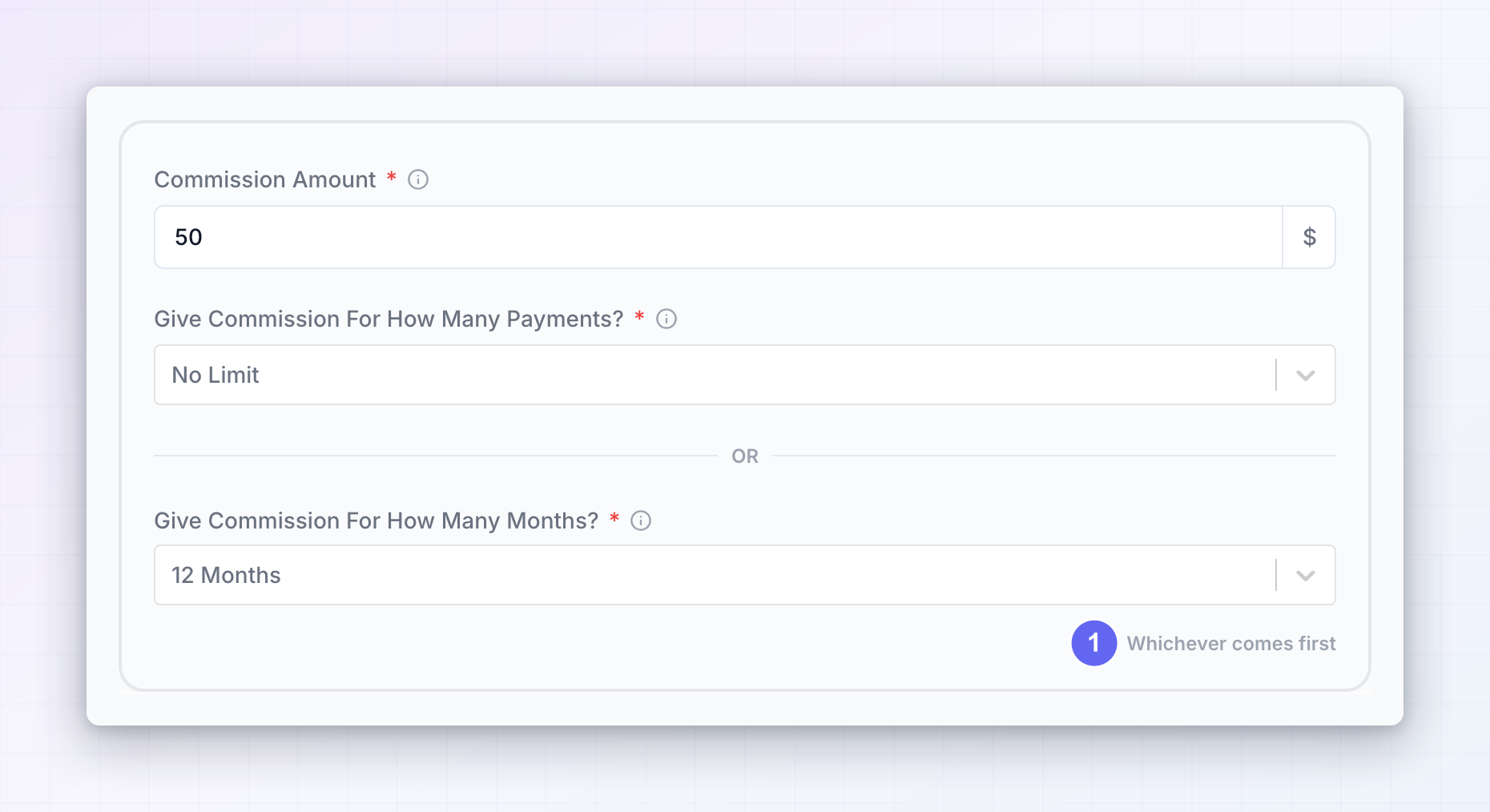This screenshot has height=812, width=1490.
Task: Open the 12 Months duration select box
Action: pyautogui.click(x=745, y=575)
